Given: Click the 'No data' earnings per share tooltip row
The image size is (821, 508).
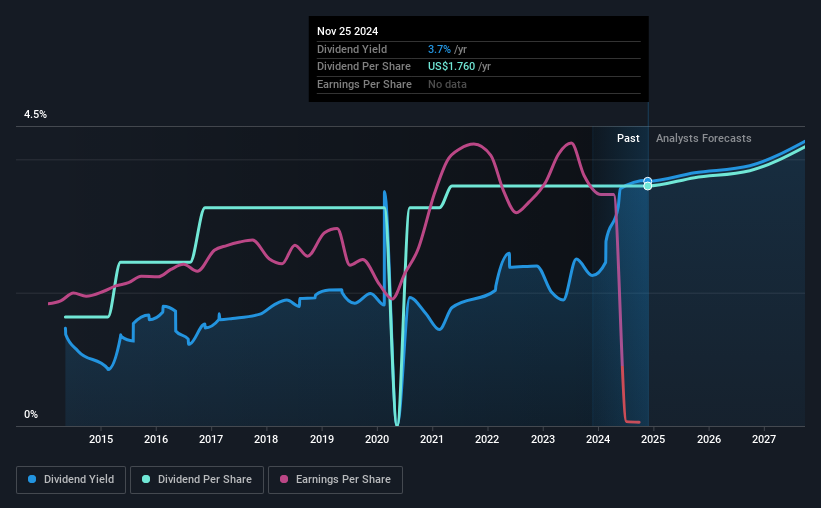Looking at the screenshot, I should [447, 84].
